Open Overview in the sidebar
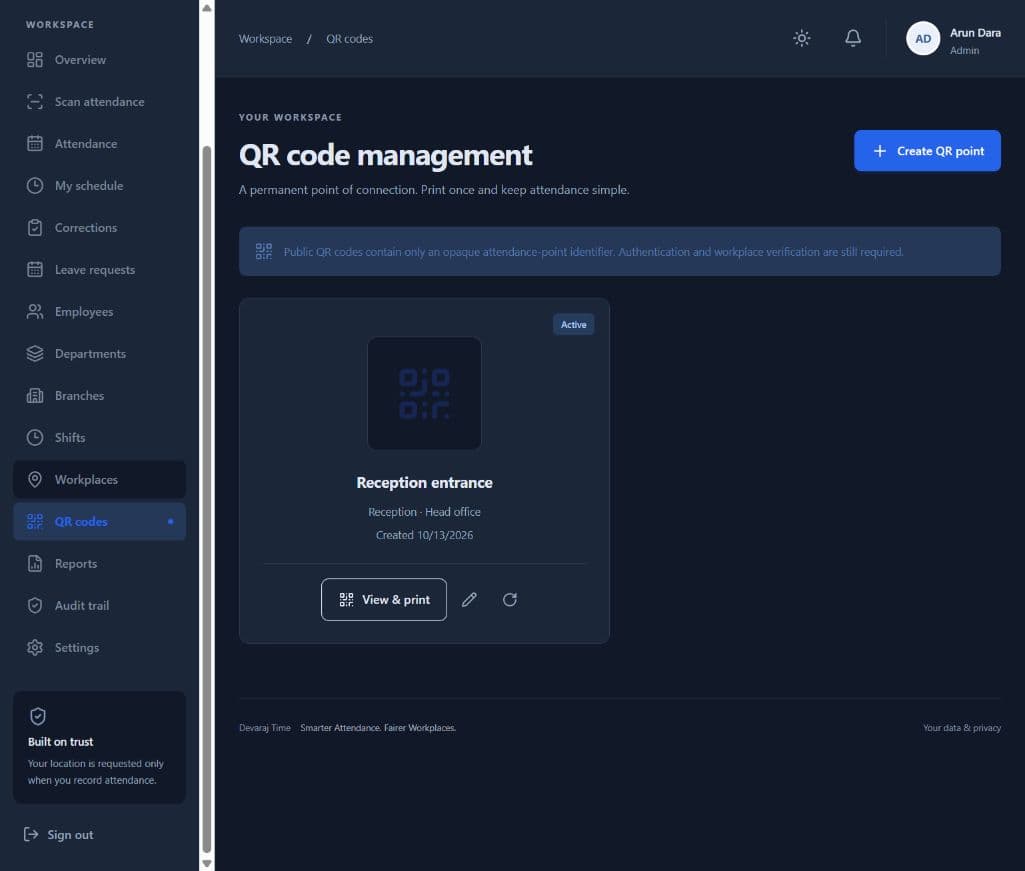The image size is (1025, 871). tap(99, 60)
